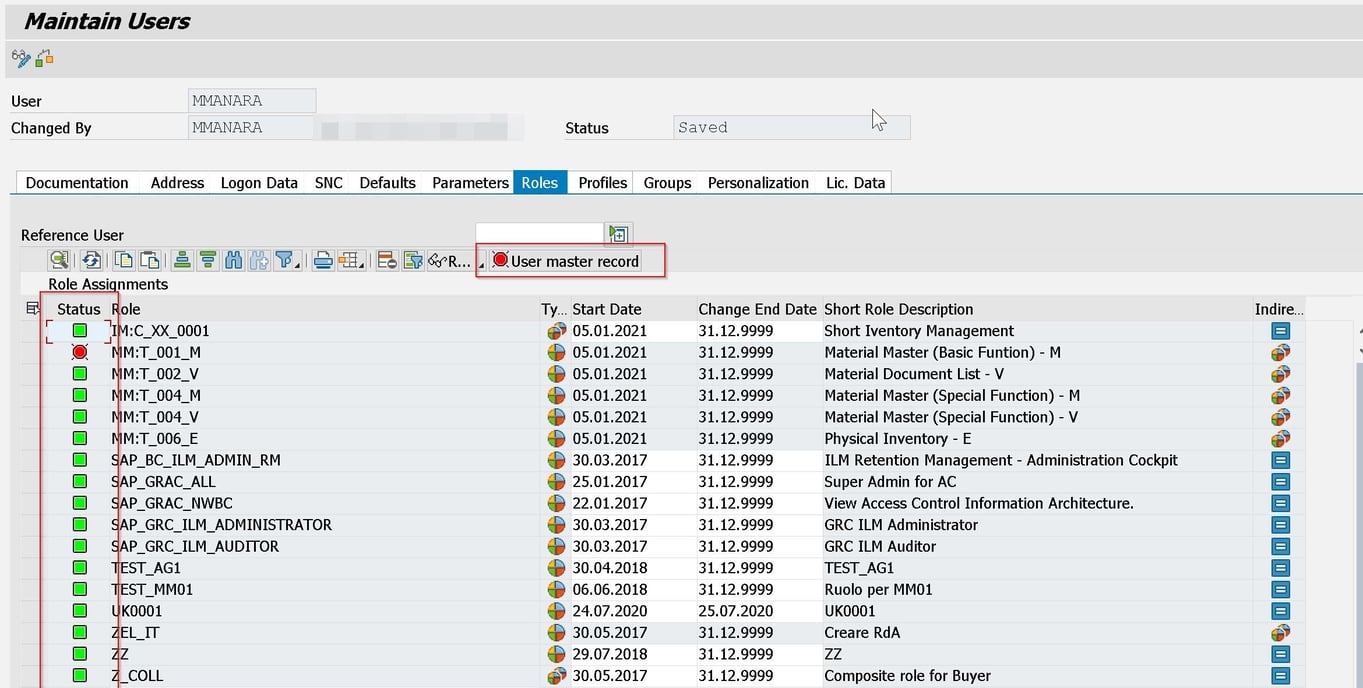Screen dimensions: 1363x688
Task: Sort roles in ascending order
Action: click(x=182, y=260)
